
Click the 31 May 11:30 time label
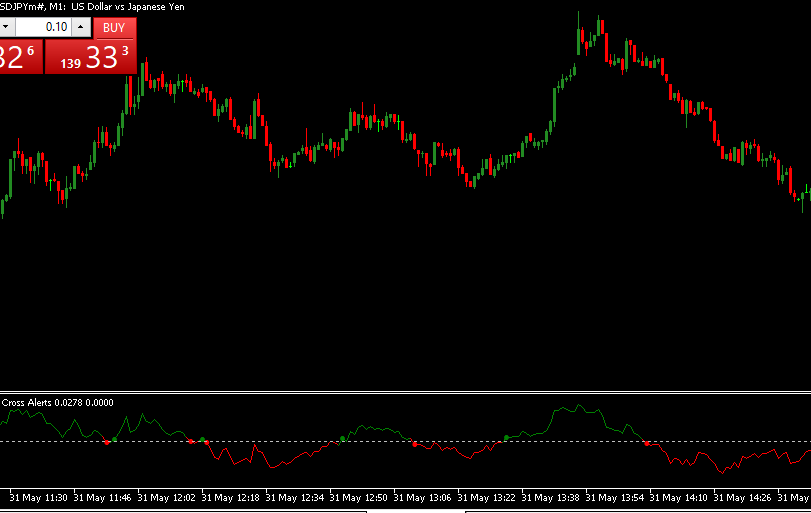(x=38, y=497)
